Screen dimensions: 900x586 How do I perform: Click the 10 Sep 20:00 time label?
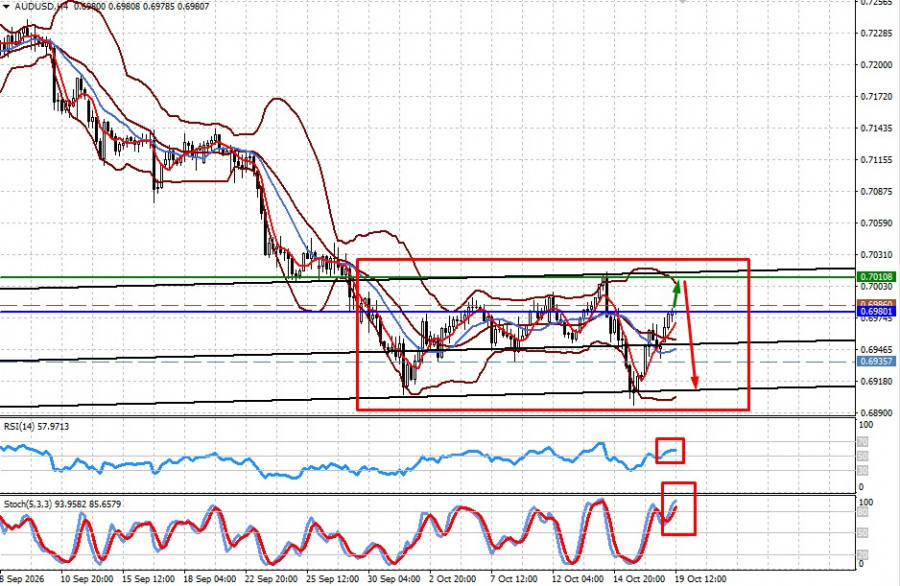tap(87, 579)
